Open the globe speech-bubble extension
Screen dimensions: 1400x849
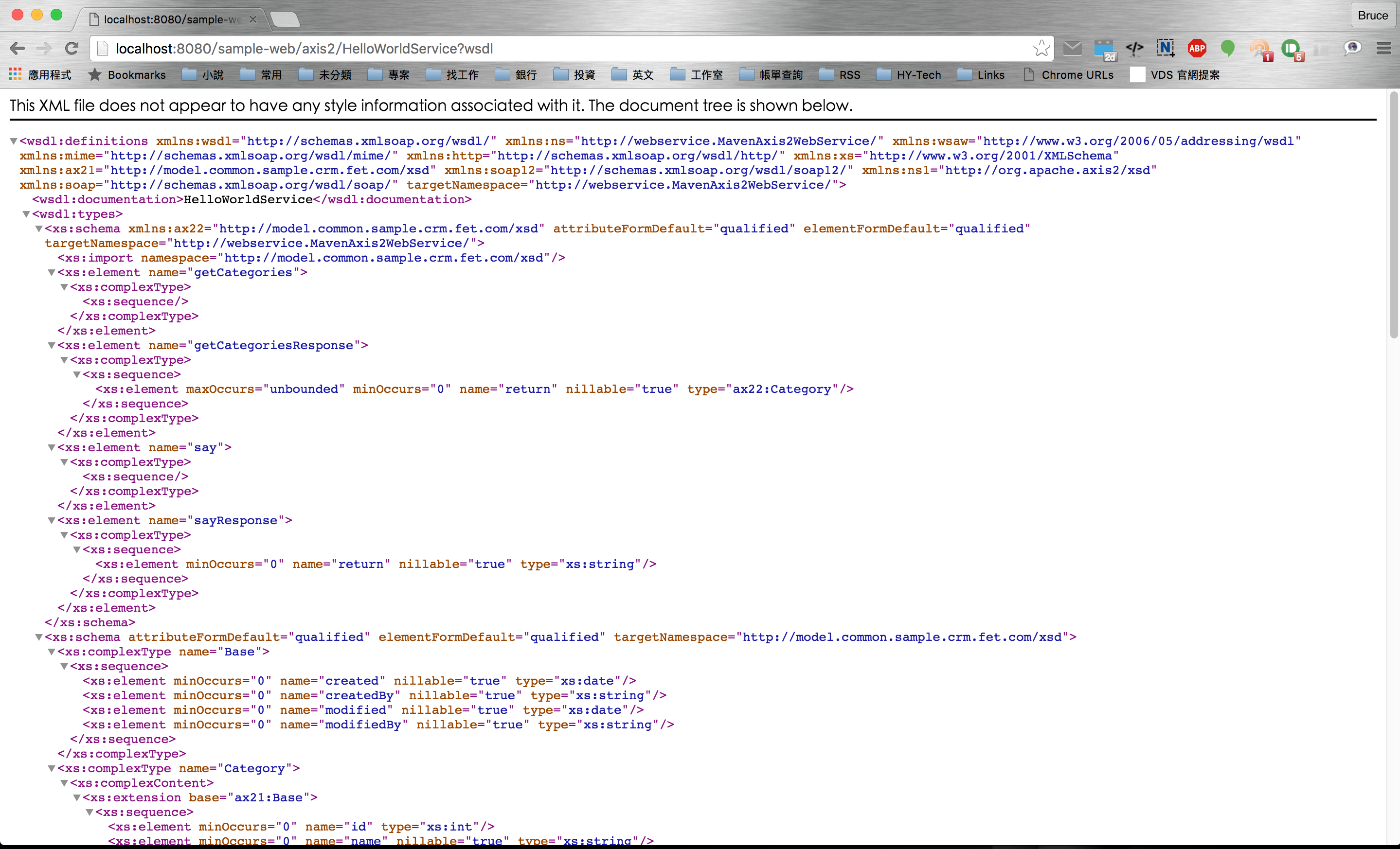pyautogui.click(x=1352, y=48)
